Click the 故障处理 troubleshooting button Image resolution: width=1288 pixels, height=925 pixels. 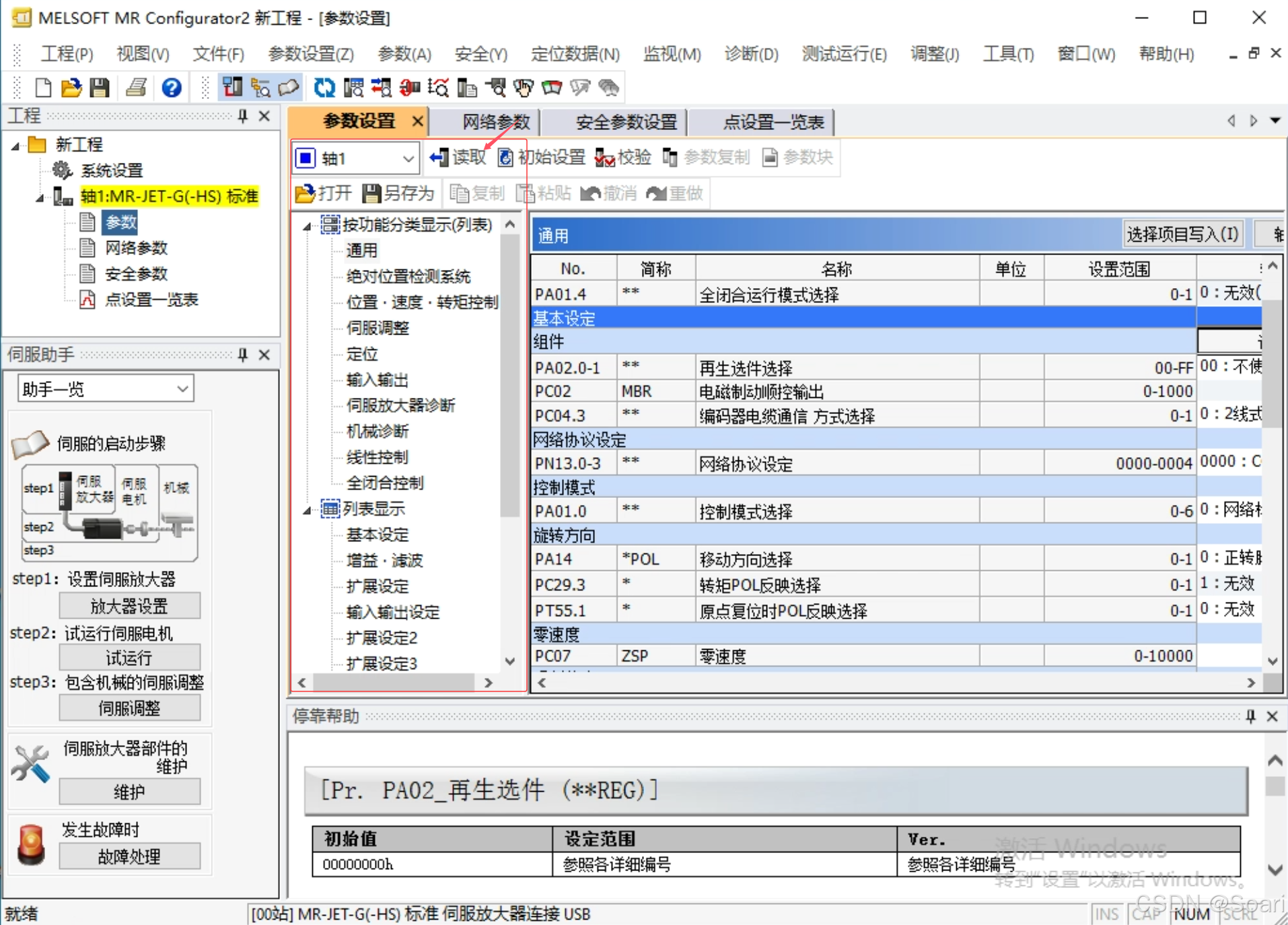tap(129, 857)
